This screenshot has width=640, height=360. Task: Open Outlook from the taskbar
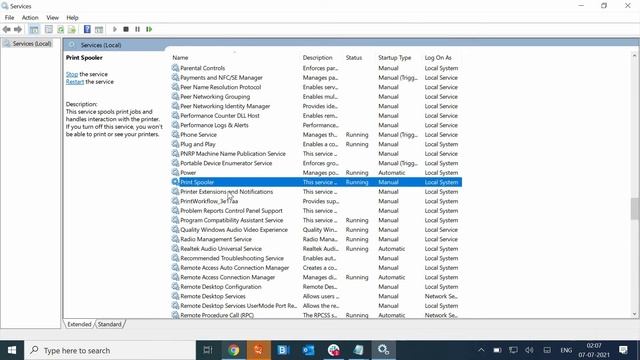point(309,350)
